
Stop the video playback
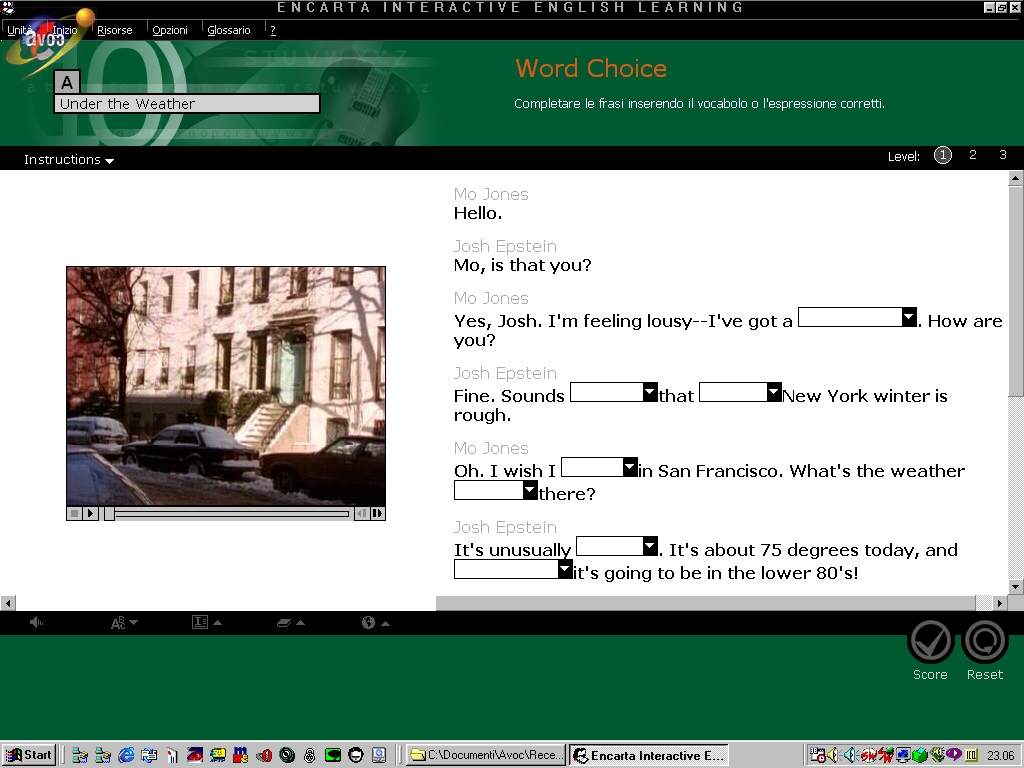tap(75, 513)
